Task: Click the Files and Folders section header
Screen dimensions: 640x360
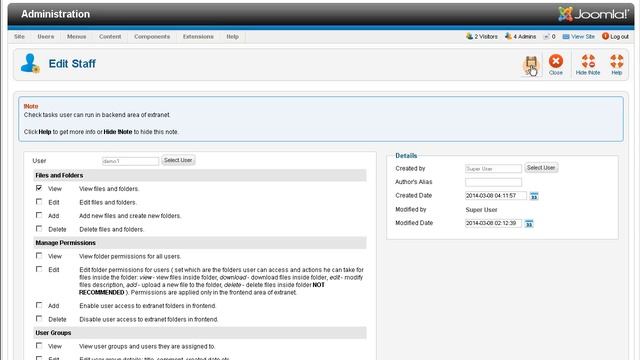Action: pyautogui.click(x=200, y=176)
